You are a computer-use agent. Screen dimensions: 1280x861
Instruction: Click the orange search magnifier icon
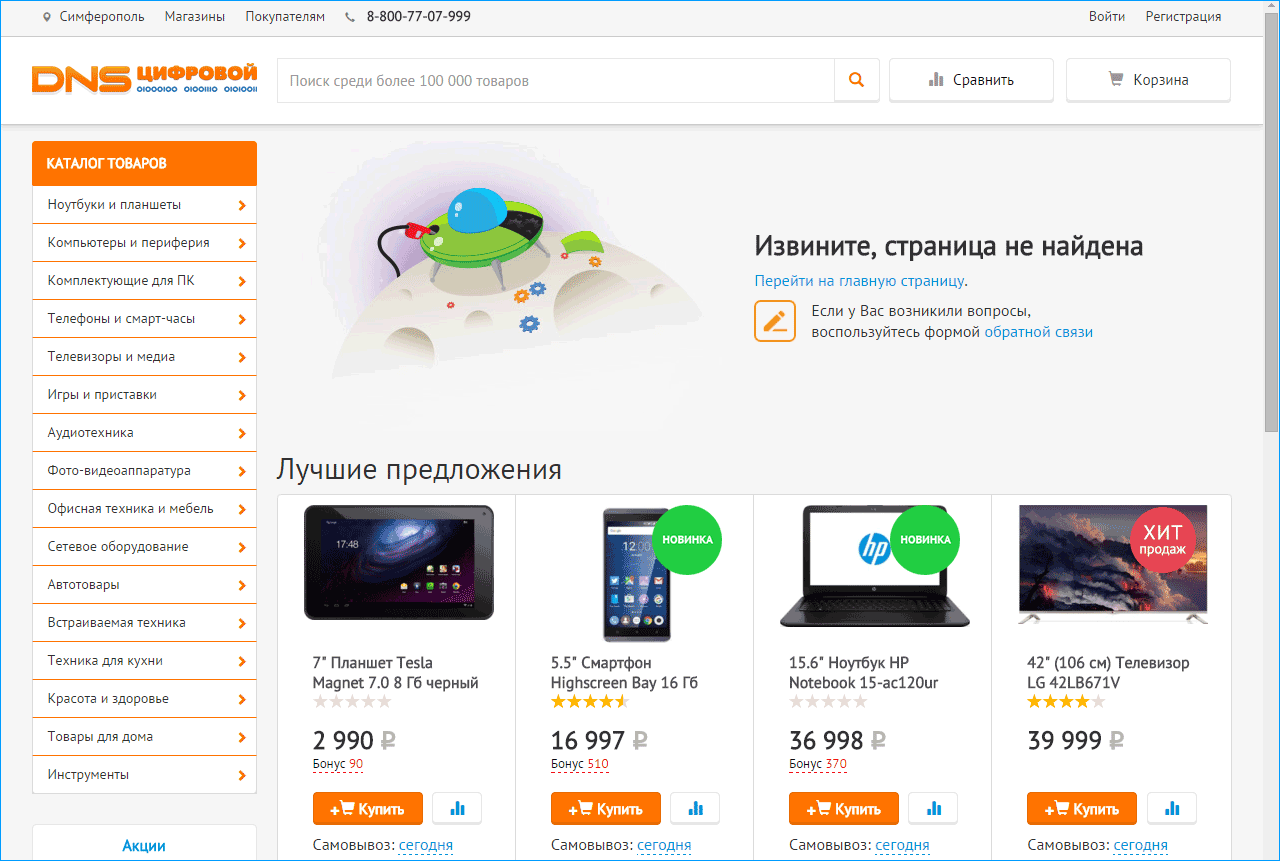click(x=856, y=80)
